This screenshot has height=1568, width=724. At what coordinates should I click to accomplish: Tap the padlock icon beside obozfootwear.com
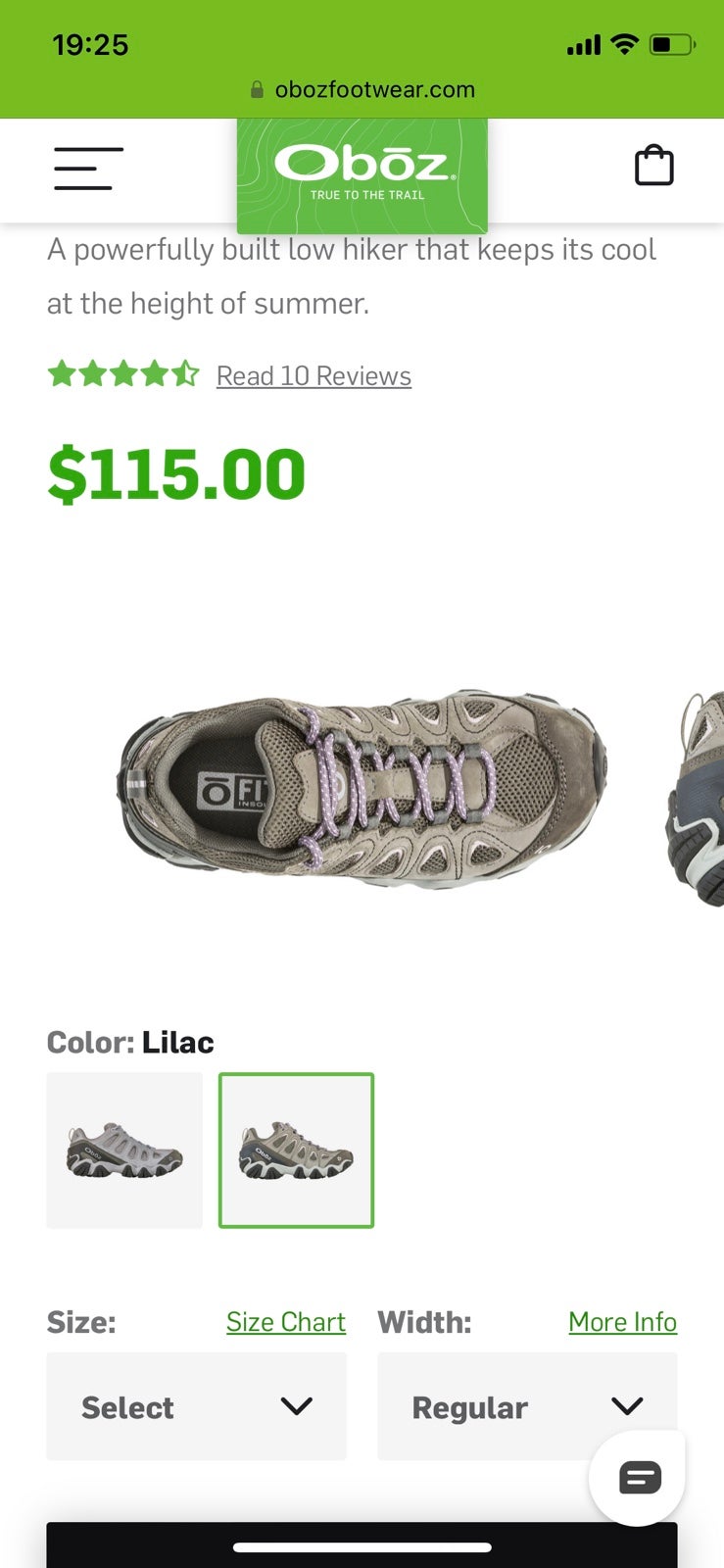click(x=257, y=90)
